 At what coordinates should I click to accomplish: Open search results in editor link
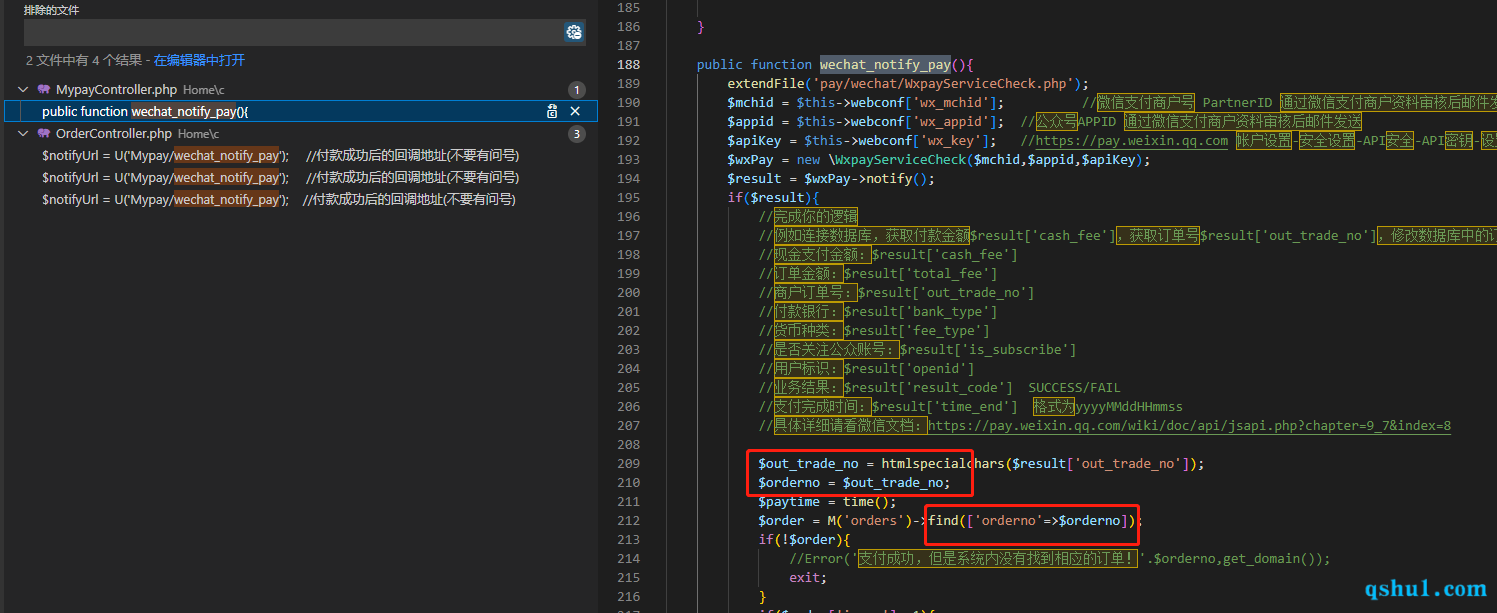199,60
